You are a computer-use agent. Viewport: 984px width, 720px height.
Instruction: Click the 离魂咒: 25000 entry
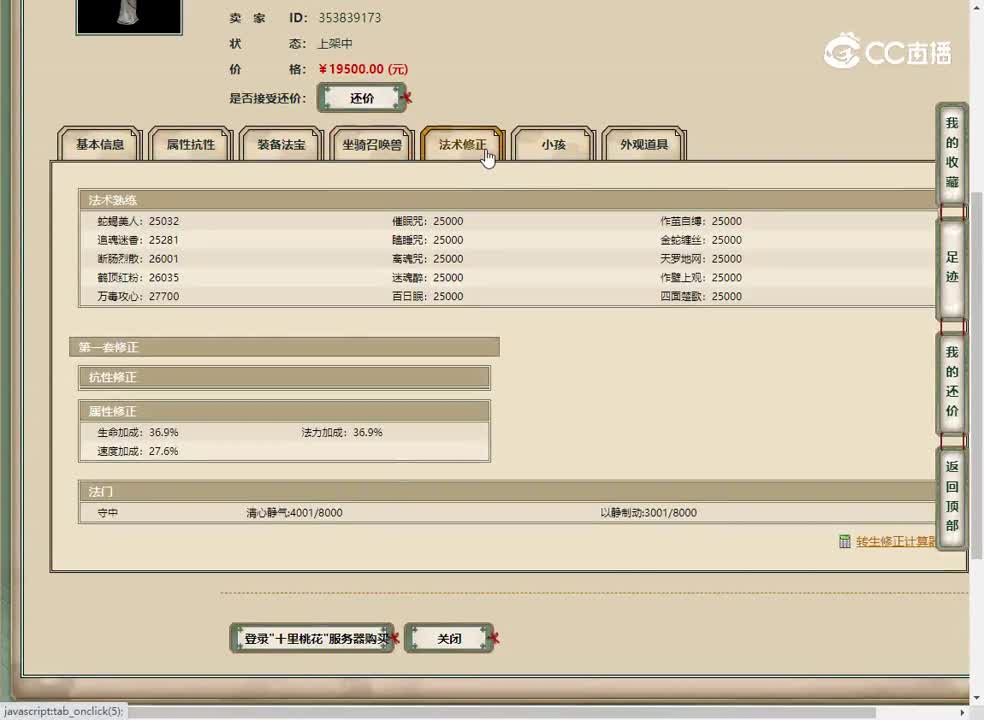427,259
